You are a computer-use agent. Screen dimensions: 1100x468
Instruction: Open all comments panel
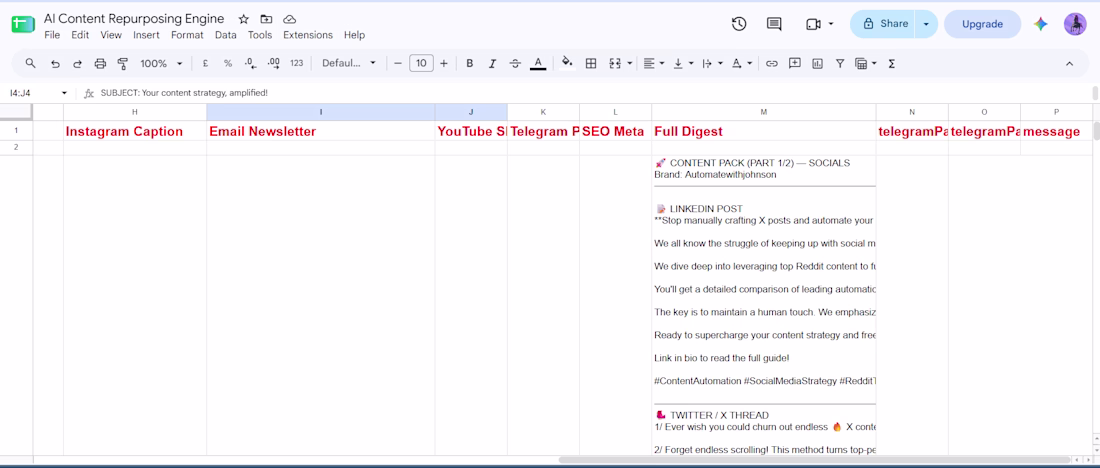(774, 24)
